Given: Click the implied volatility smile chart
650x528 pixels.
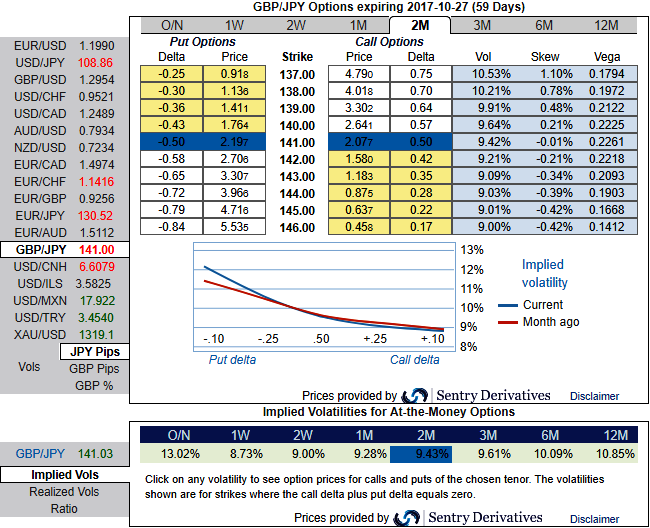Looking at the screenshot, I should [324, 297].
